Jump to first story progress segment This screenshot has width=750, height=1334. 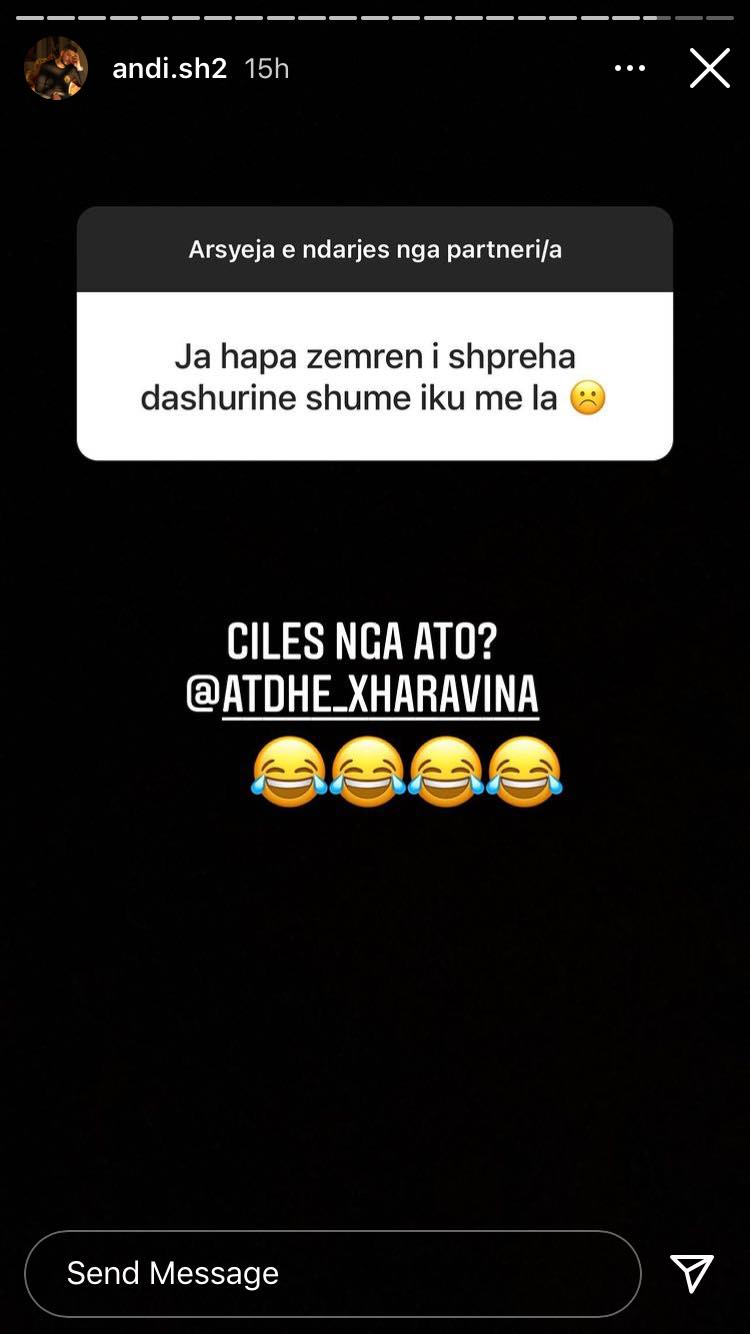coord(29,18)
